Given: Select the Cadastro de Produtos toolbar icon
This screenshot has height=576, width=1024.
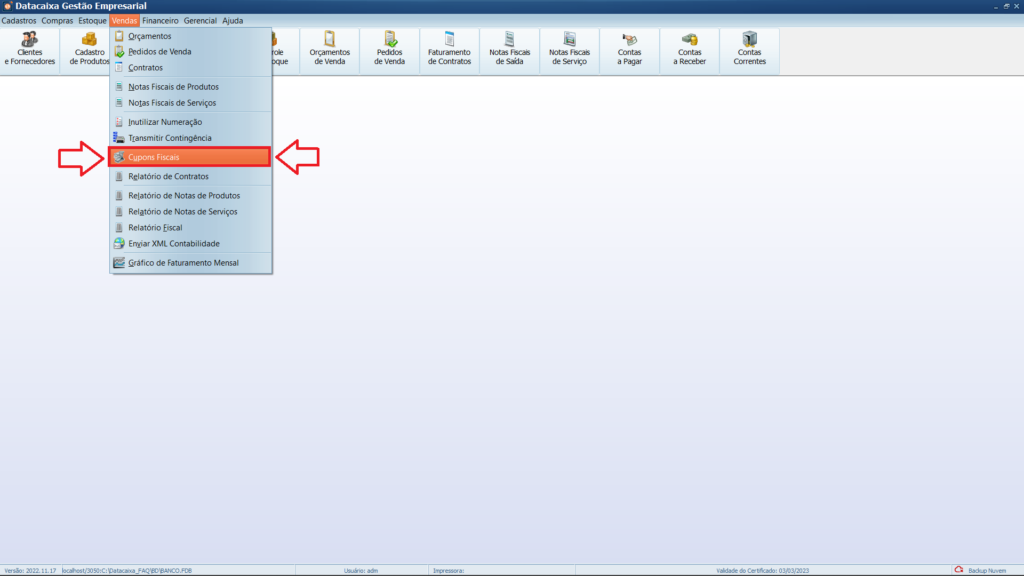Looking at the screenshot, I should (x=89, y=50).
